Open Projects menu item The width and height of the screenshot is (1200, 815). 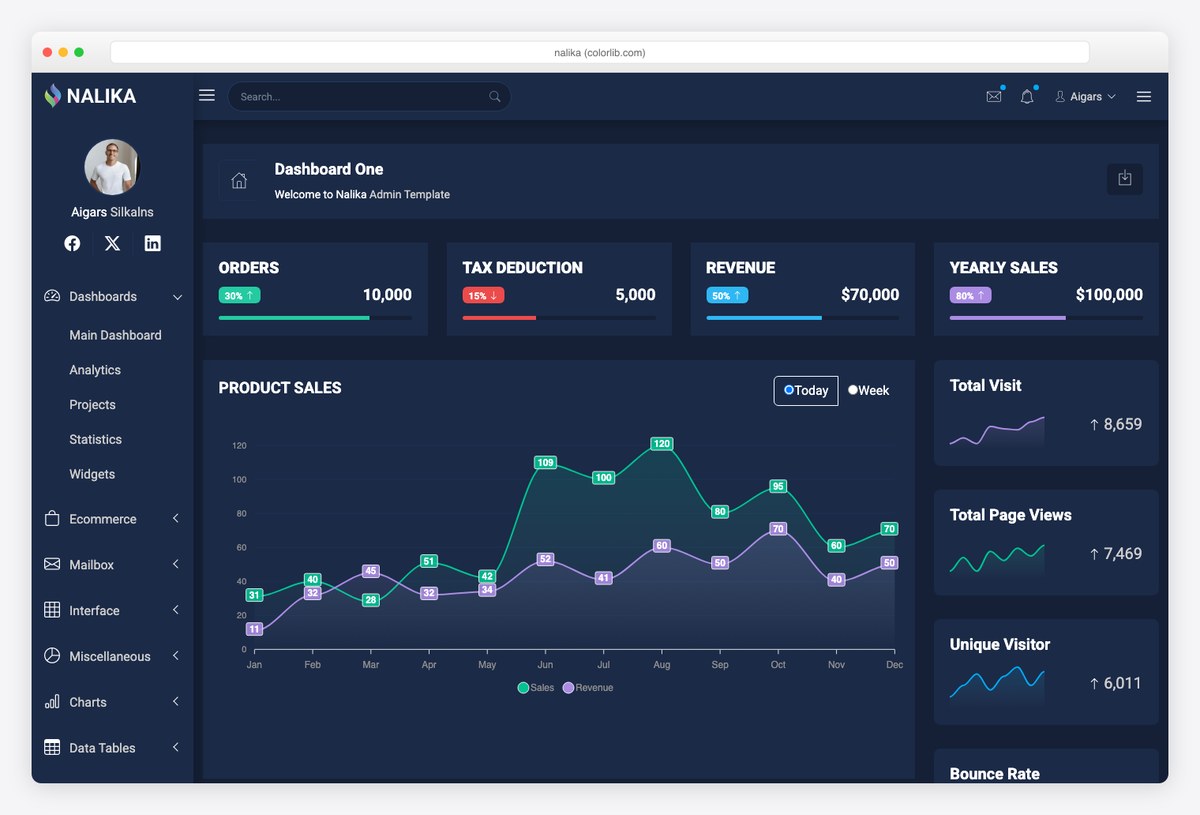click(x=92, y=405)
